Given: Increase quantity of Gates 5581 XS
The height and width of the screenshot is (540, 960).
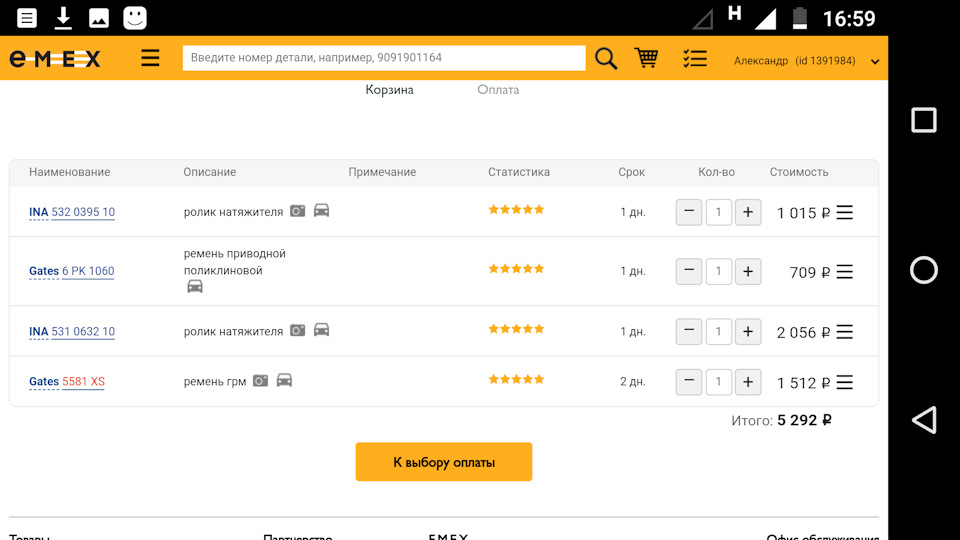Looking at the screenshot, I should click(x=748, y=381).
